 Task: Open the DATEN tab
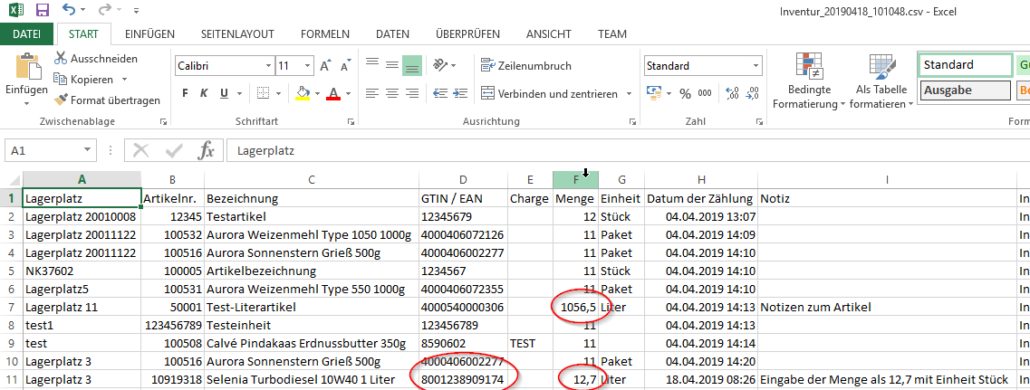coord(392,34)
